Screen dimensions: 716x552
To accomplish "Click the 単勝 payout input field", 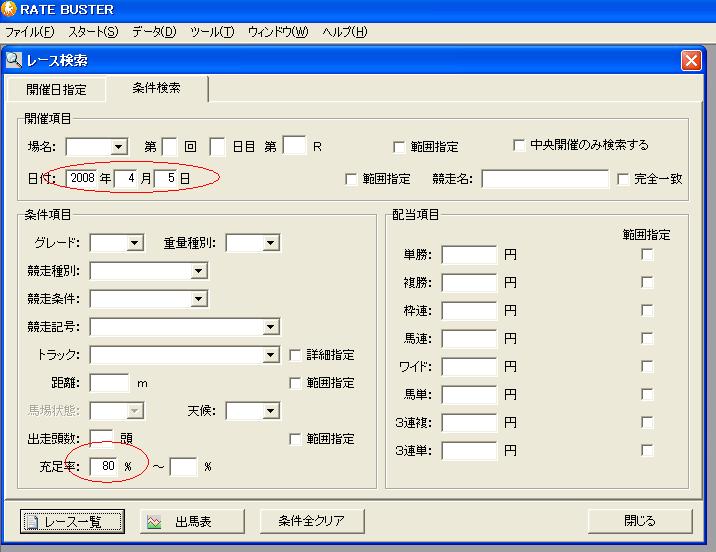I will (x=469, y=255).
